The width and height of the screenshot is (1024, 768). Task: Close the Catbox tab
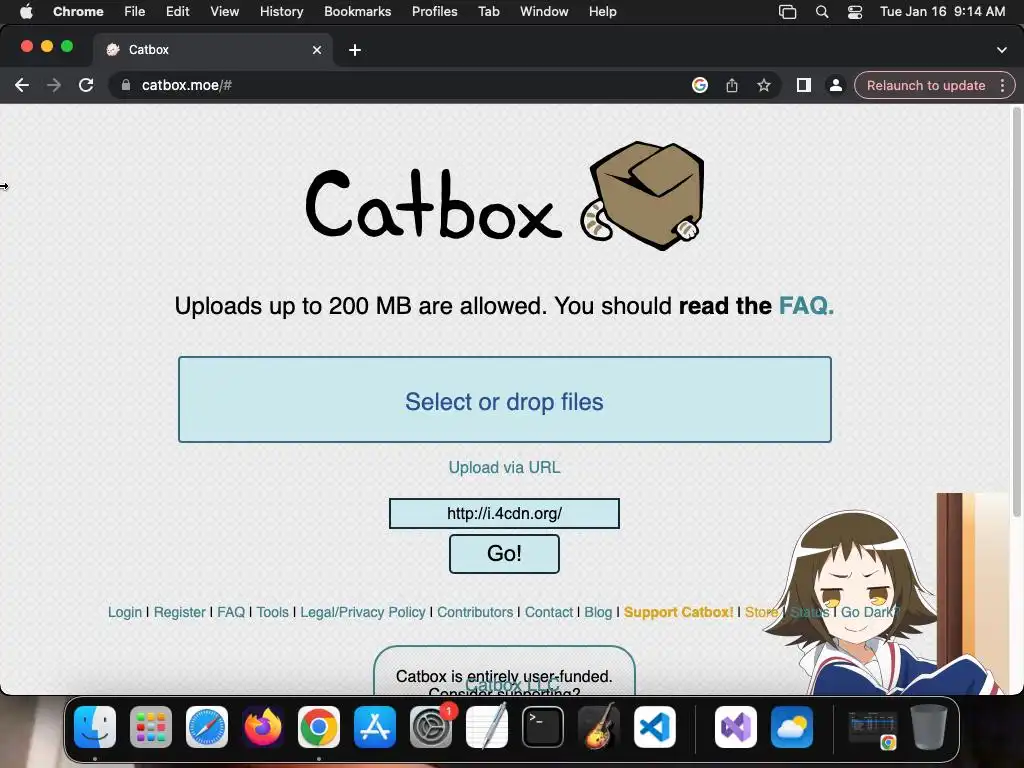click(317, 50)
